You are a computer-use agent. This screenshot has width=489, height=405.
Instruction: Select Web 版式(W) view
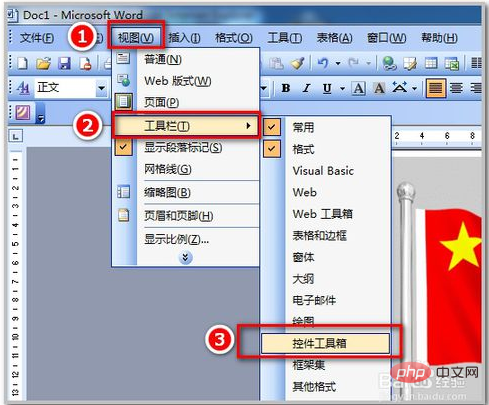click(x=186, y=81)
